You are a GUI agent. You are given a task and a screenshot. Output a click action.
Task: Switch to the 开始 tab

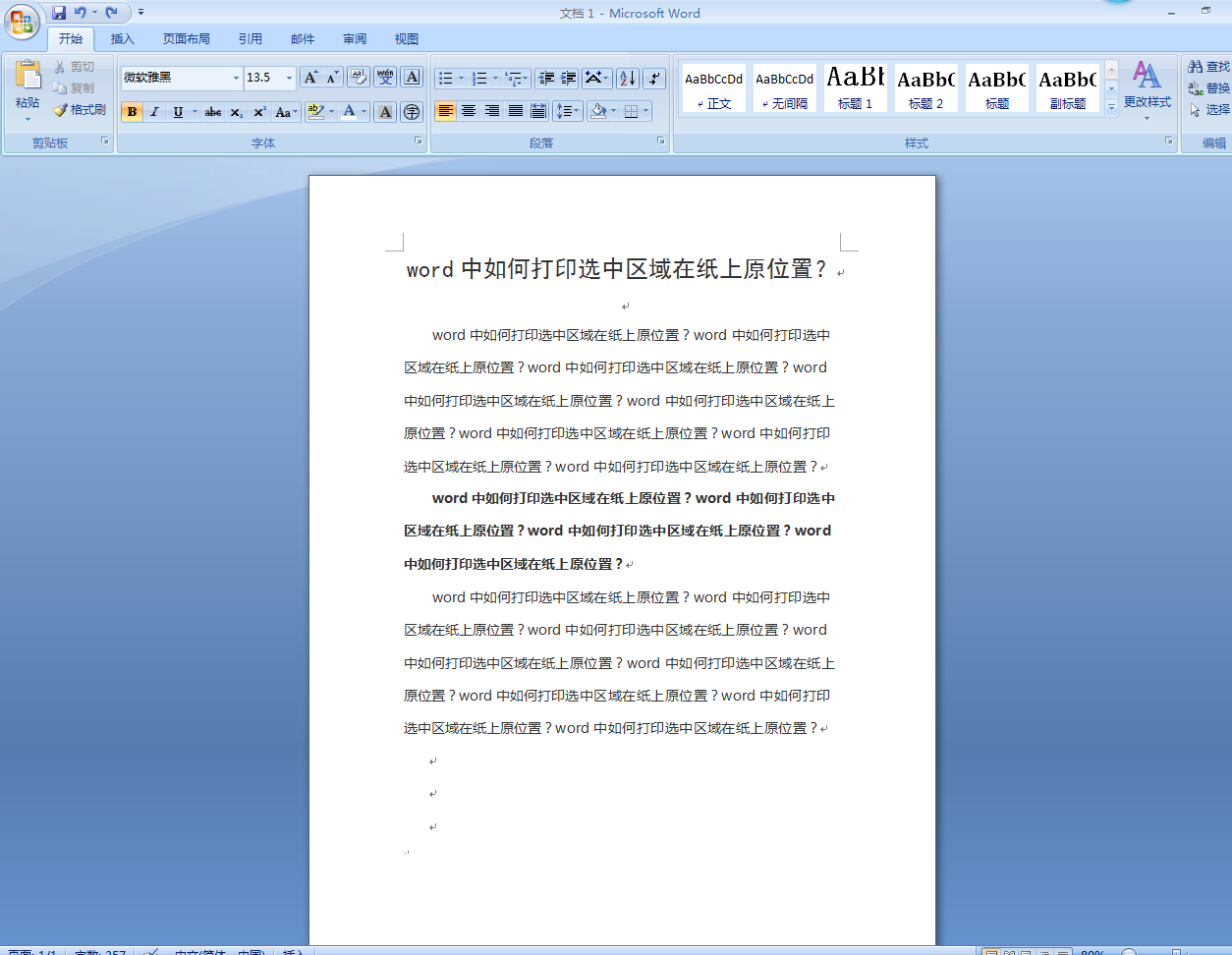tap(71, 39)
